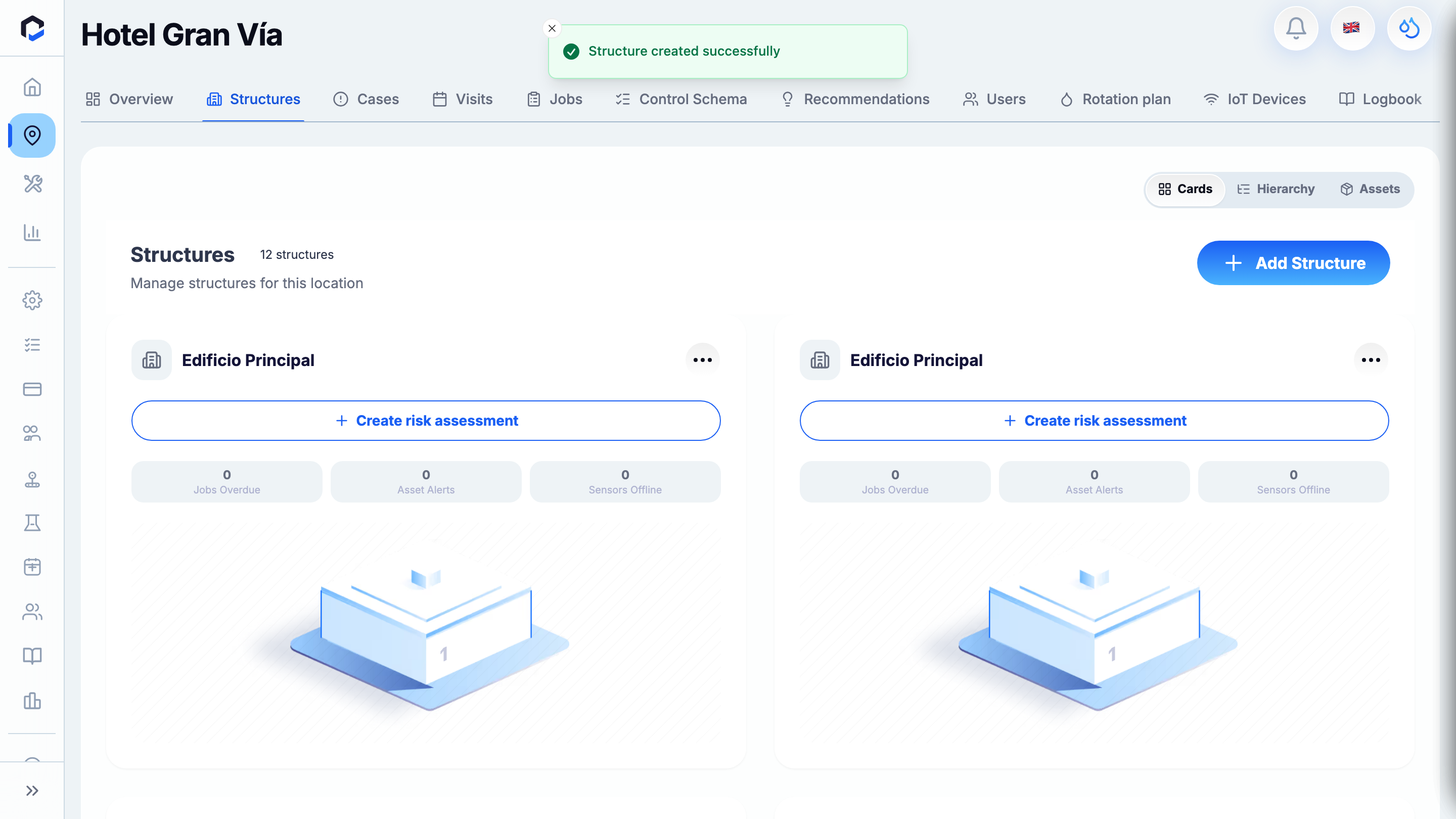Click the app logo in the sidebar

point(32,28)
